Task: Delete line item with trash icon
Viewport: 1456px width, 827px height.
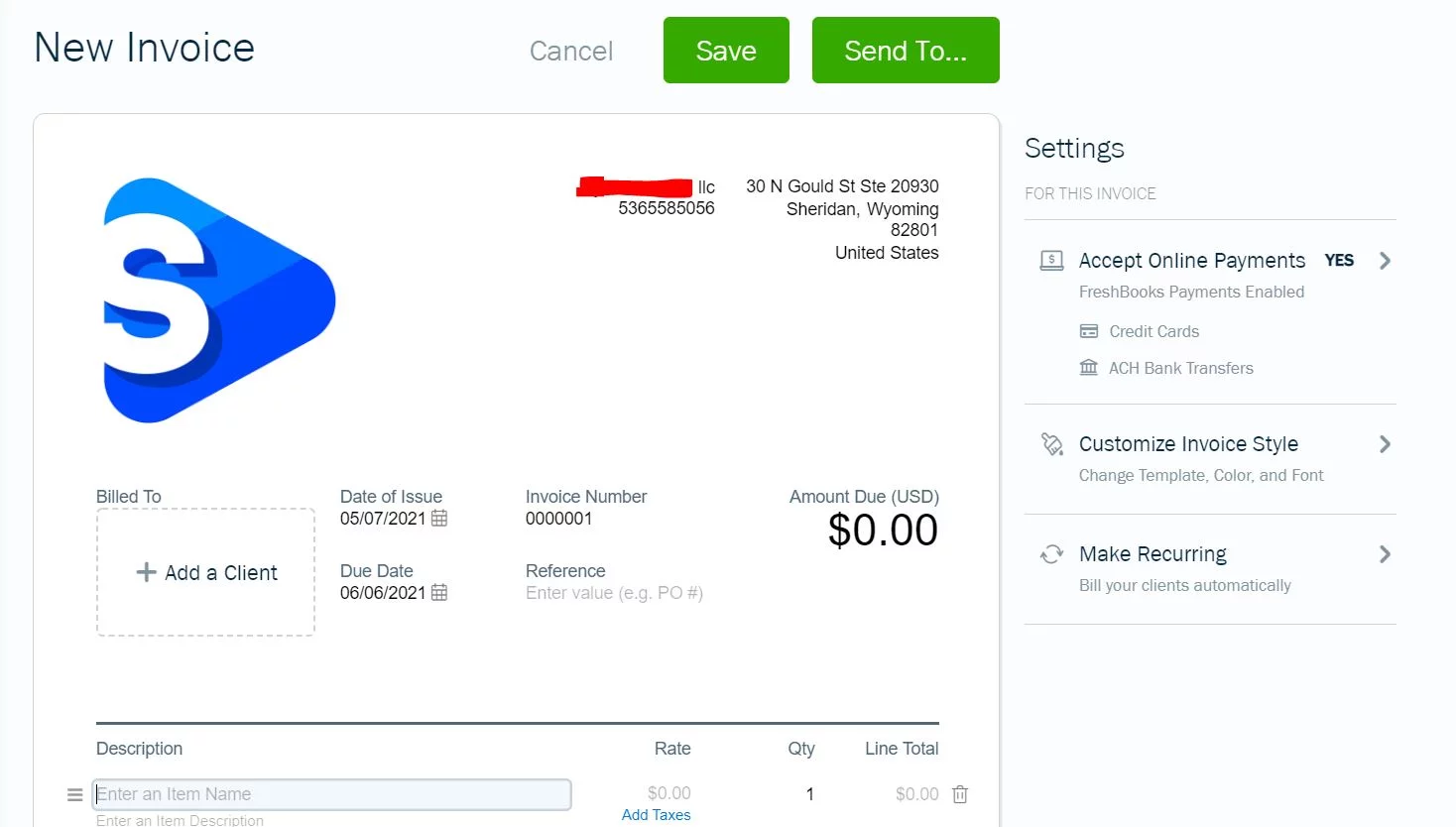Action: (960, 794)
